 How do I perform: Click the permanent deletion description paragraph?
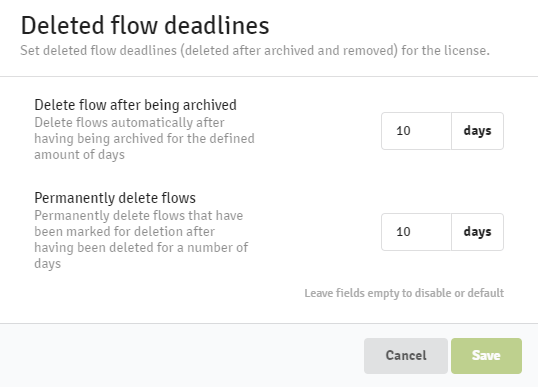pyautogui.click(x=141, y=239)
